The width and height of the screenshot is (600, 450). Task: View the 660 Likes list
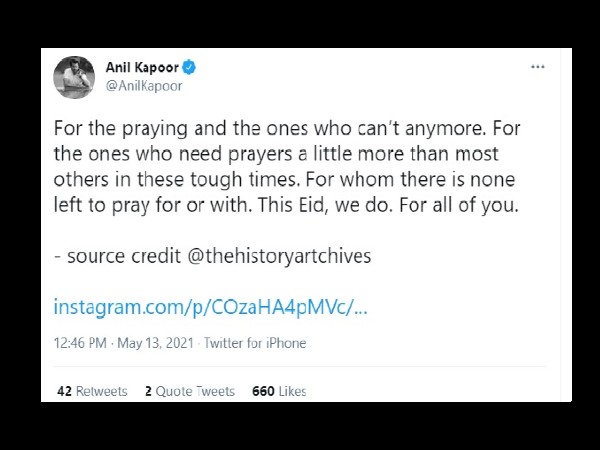(279, 391)
